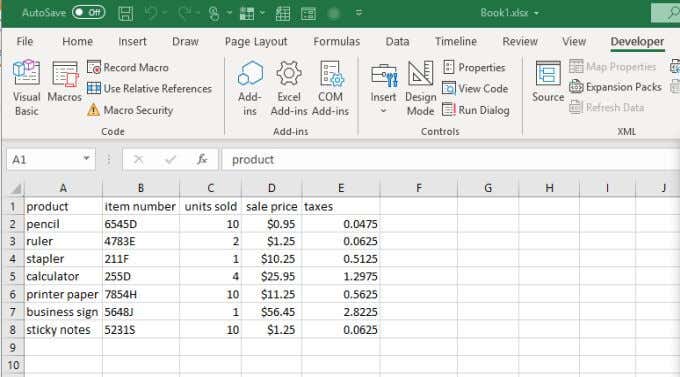
Task: Switch to the Page Layout tab
Action: point(256,41)
